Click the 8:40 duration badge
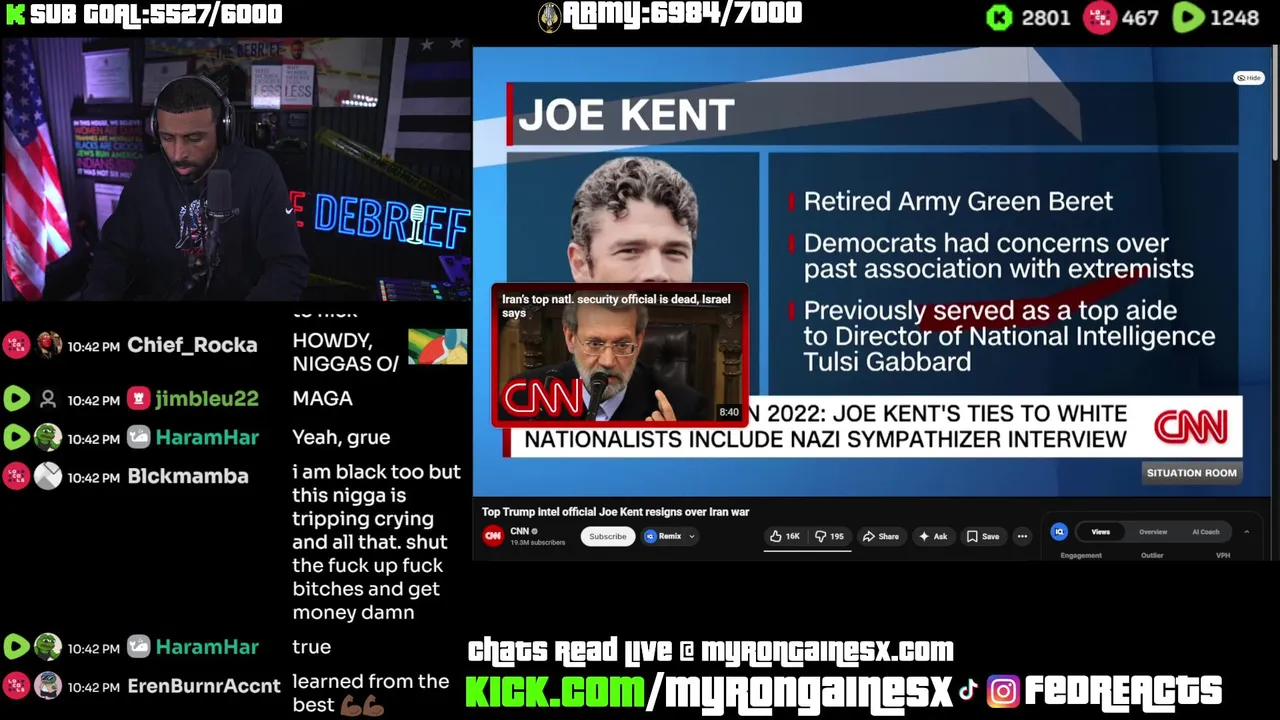The height and width of the screenshot is (720, 1280). point(729,412)
